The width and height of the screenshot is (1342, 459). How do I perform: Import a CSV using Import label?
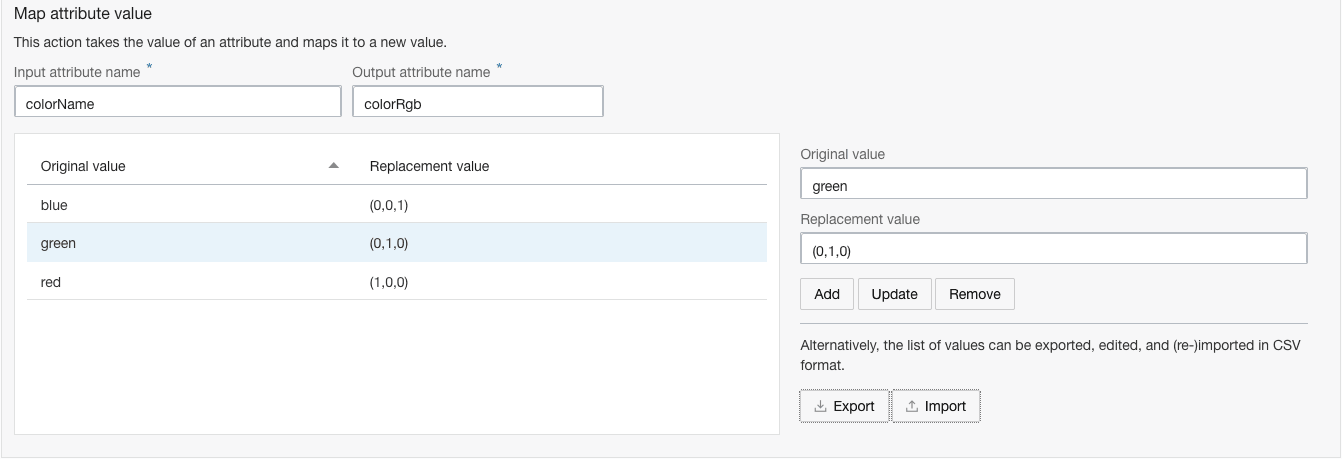[x=945, y=406]
